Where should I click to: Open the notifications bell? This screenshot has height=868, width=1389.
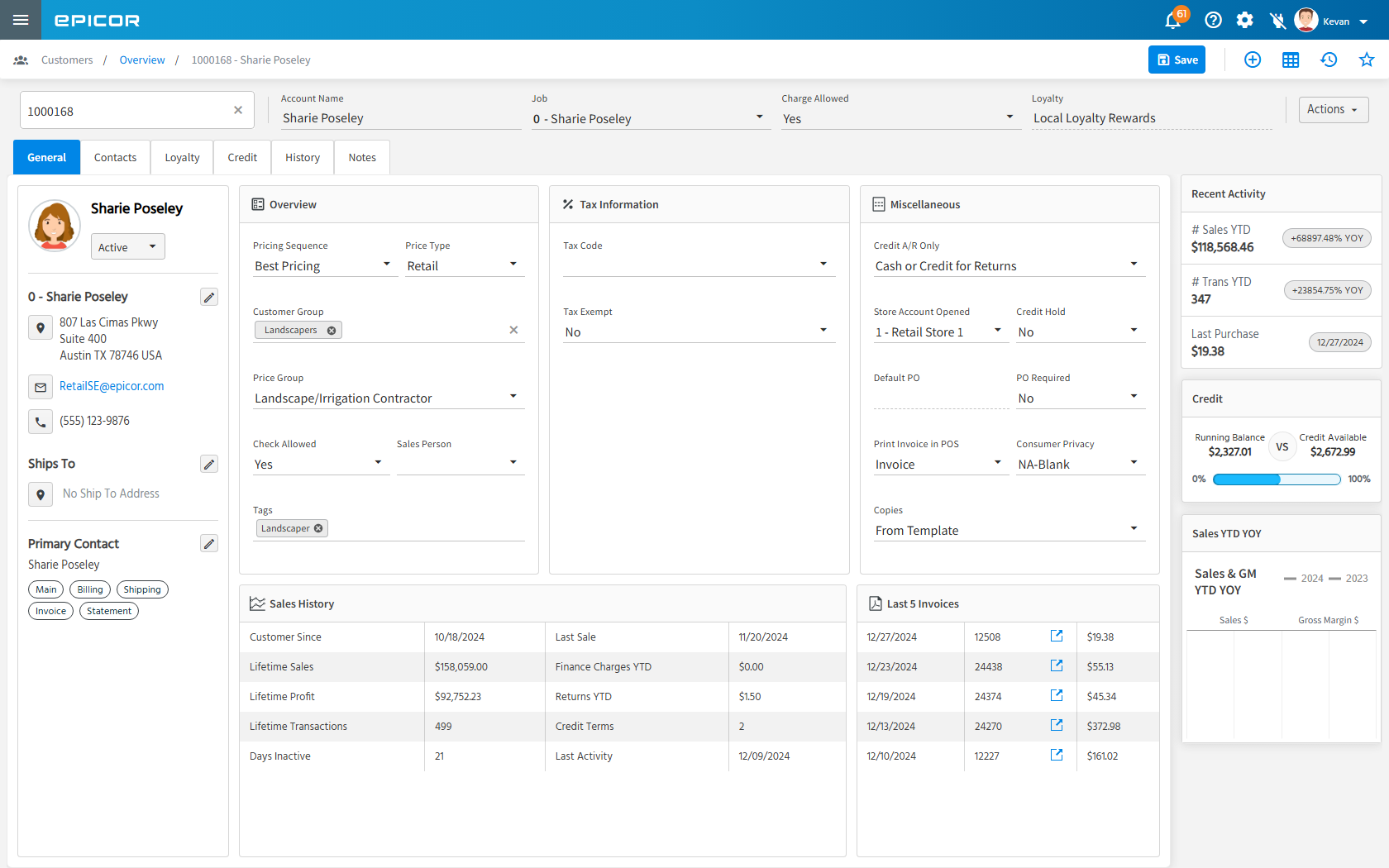pyautogui.click(x=1172, y=21)
